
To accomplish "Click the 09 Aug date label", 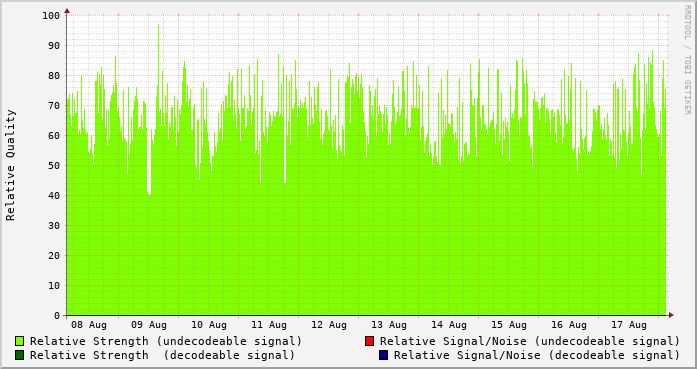I will coord(149,325).
